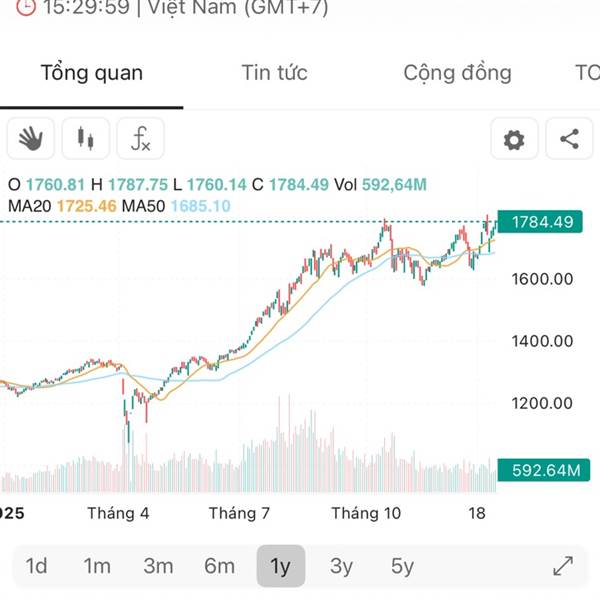Open the Tin tức tab
The image size is (600, 600).
274,73
